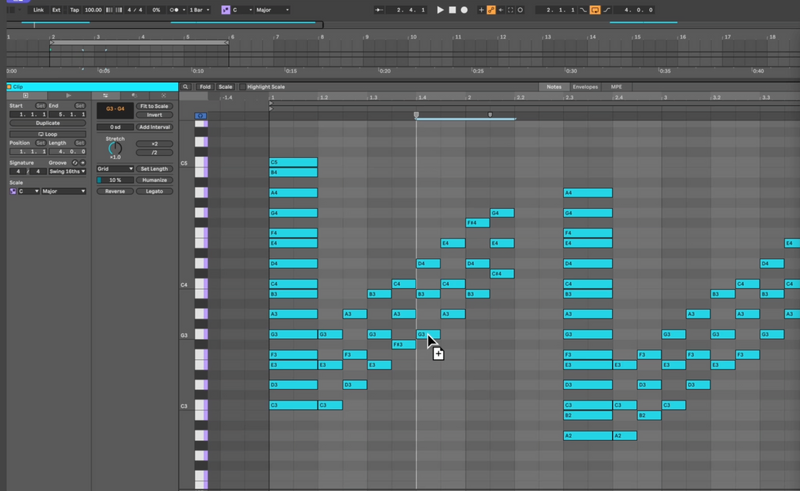Toggle the orange arrangement Loop switch

tap(595, 10)
